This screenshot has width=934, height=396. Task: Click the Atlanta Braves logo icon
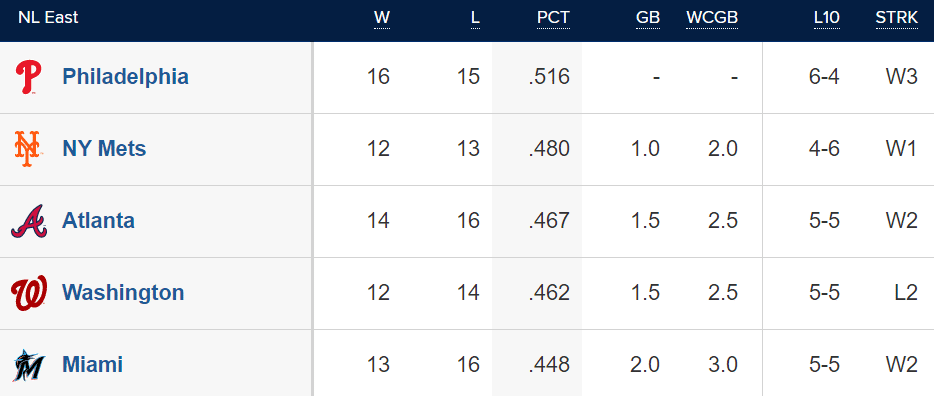[x=29, y=221]
